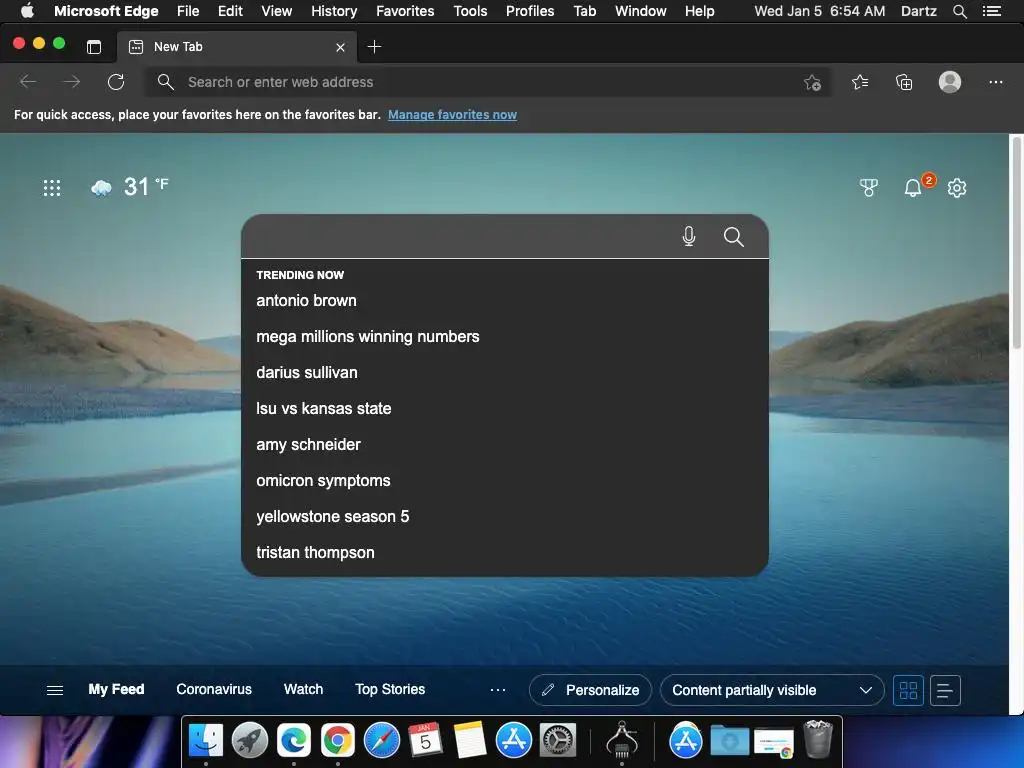Open notifications bell icon
The height and width of the screenshot is (768, 1024).
tap(913, 188)
